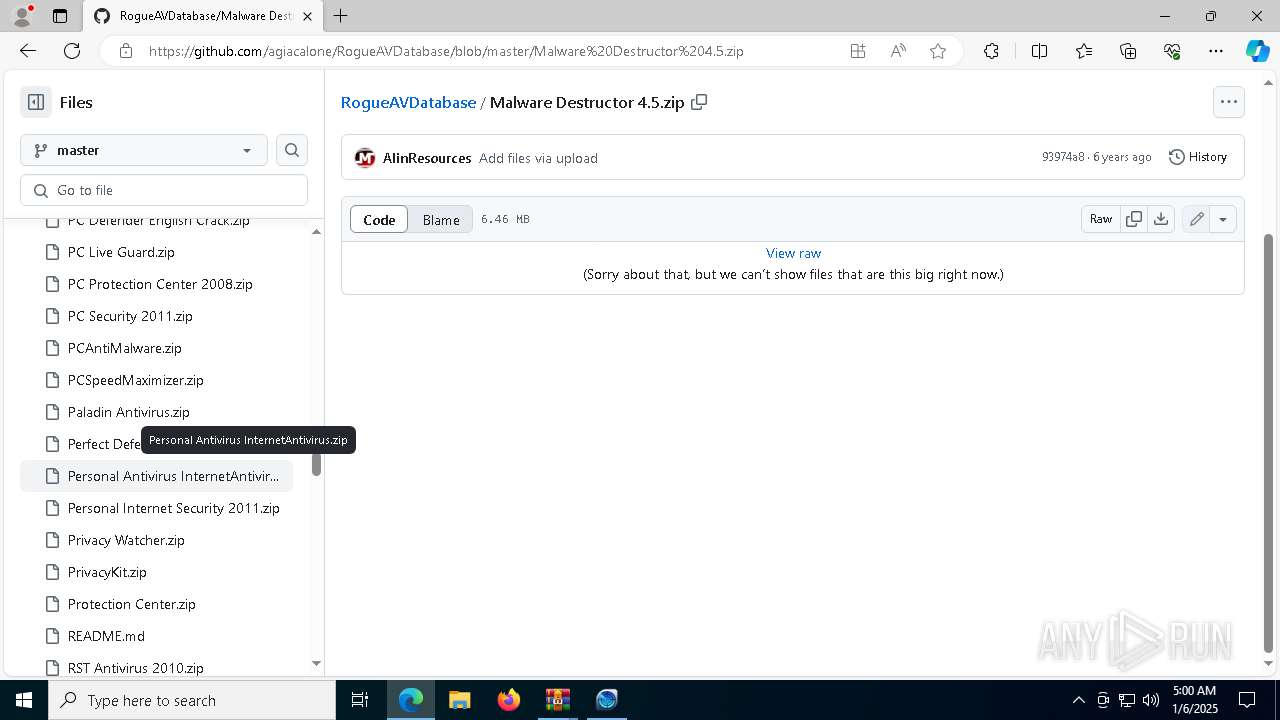Go to RogueAVDatabase repository link
The height and width of the screenshot is (720, 1280).
tap(408, 102)
